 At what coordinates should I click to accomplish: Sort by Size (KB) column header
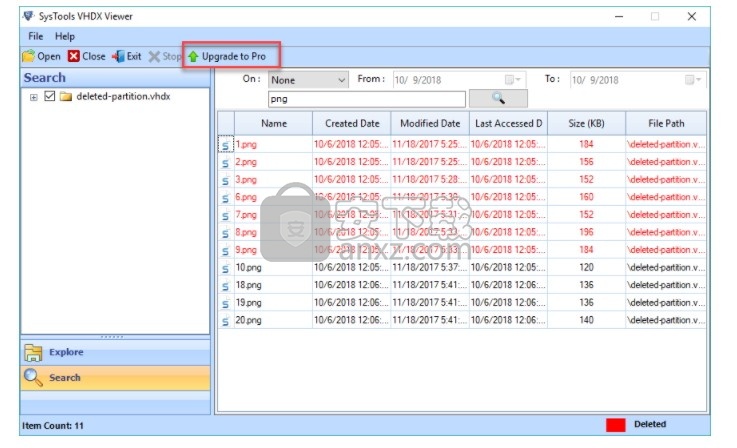[586, 124]
